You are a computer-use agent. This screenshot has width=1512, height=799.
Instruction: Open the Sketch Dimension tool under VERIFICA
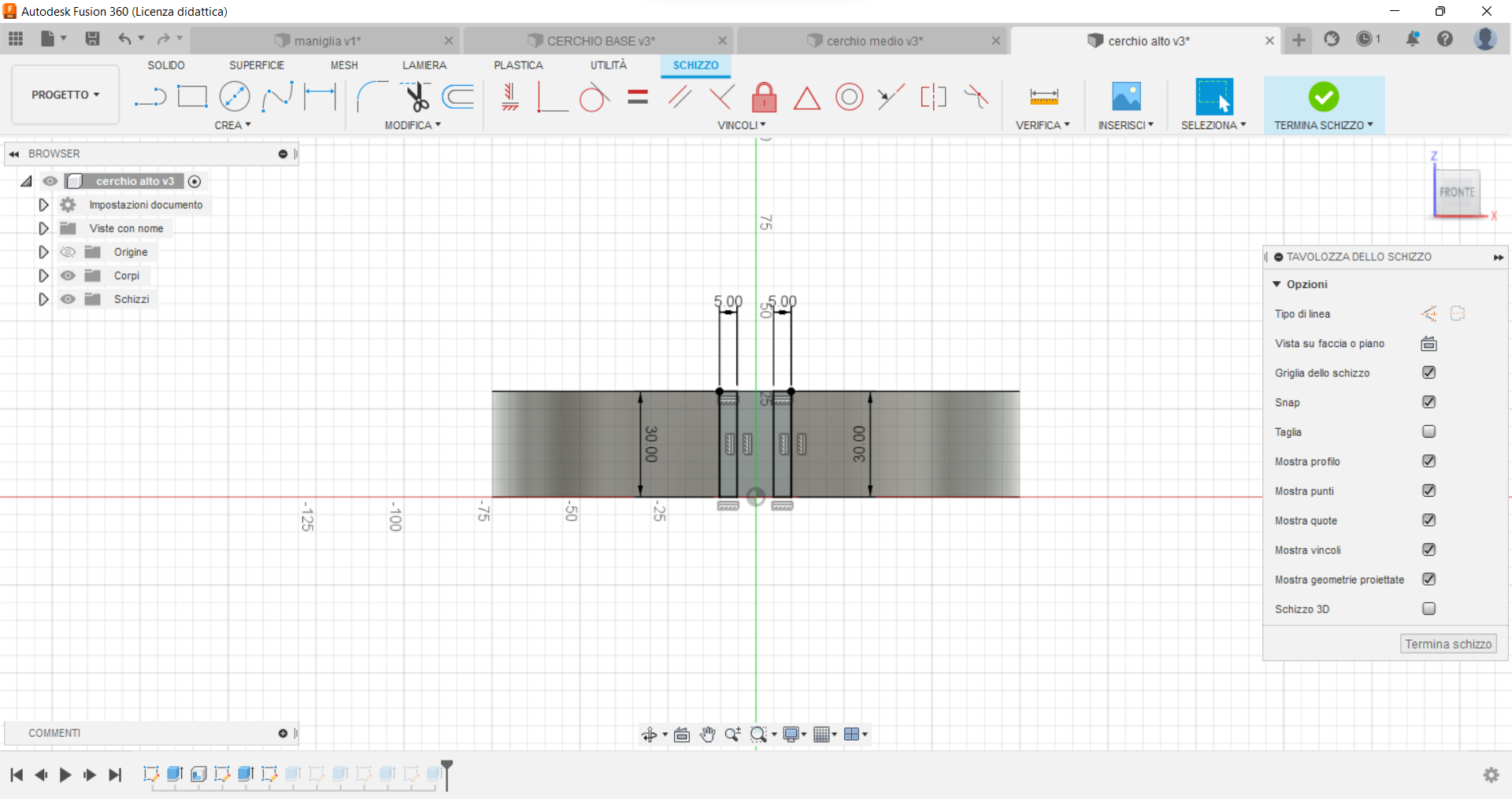[x=1042, y=96]
